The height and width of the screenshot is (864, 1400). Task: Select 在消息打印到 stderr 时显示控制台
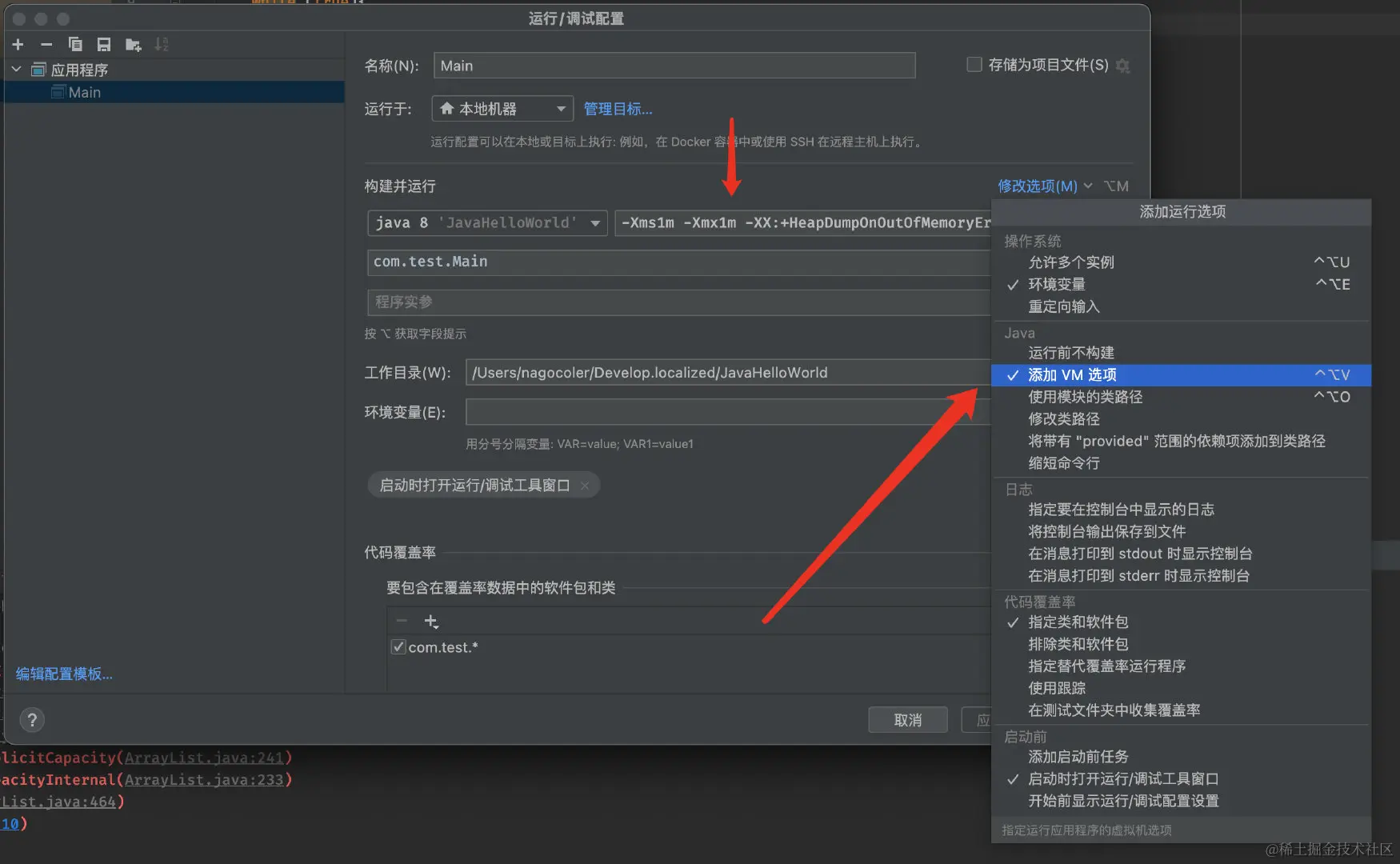coord(1181,576)
